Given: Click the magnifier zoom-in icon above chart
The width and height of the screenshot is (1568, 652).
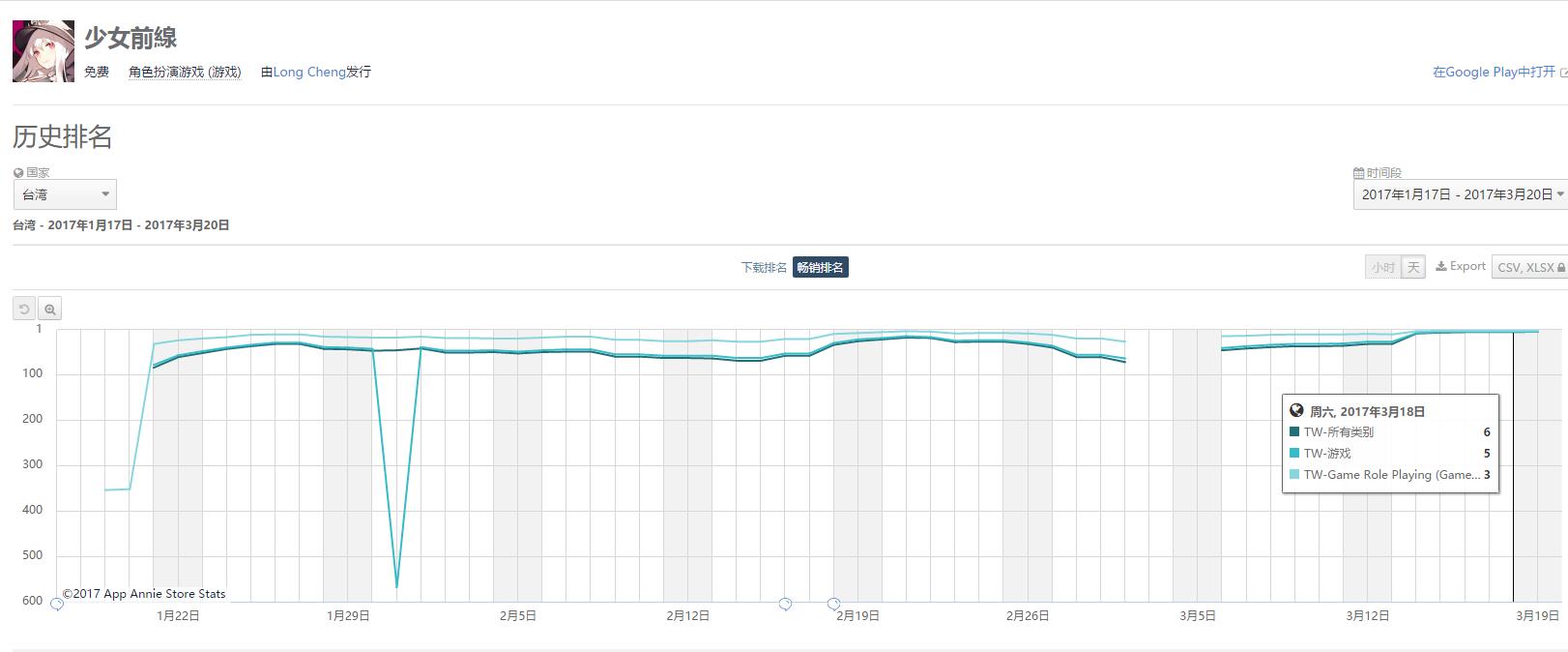Looking at the screenshot, I should 50,309.
